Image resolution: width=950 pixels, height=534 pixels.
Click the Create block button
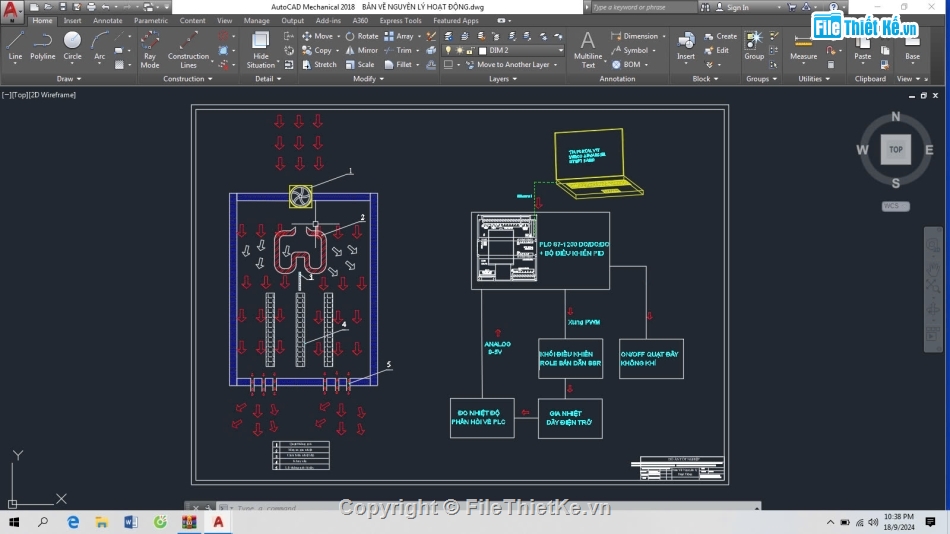point(721,36)
